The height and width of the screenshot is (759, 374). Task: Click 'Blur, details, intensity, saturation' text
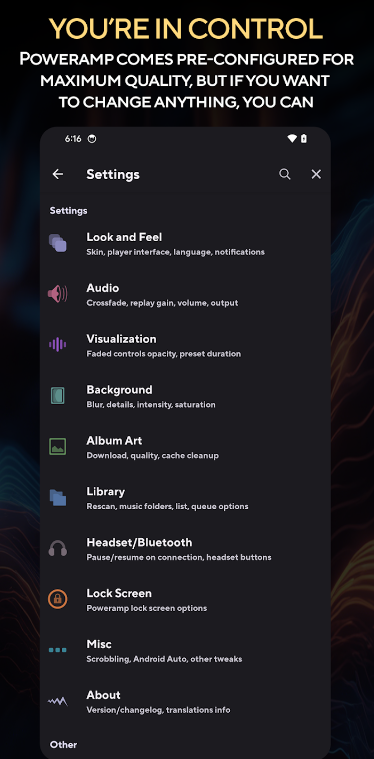click(x=151, y=405)
